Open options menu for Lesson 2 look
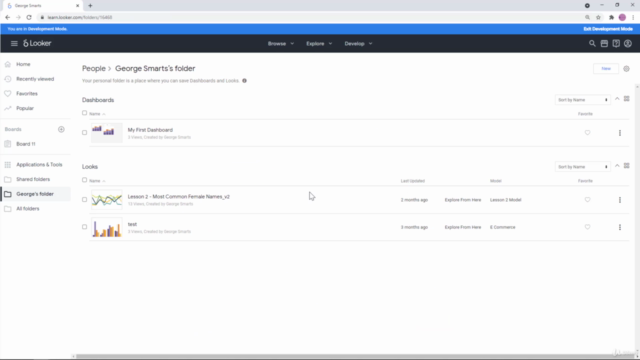The image size is (640, 360). coord(620,200)
